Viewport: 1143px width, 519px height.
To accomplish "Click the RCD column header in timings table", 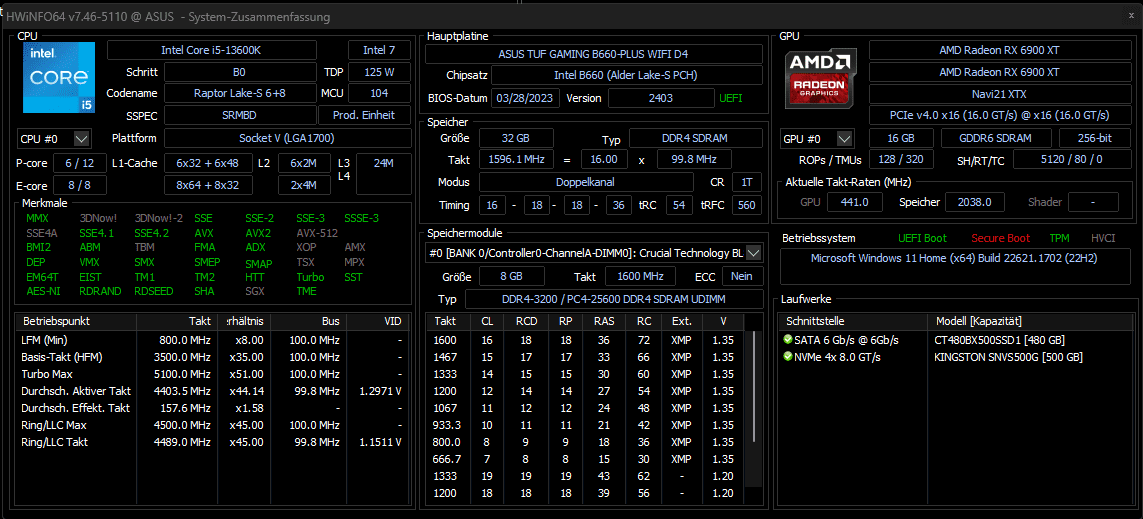I will pos(526,321).
